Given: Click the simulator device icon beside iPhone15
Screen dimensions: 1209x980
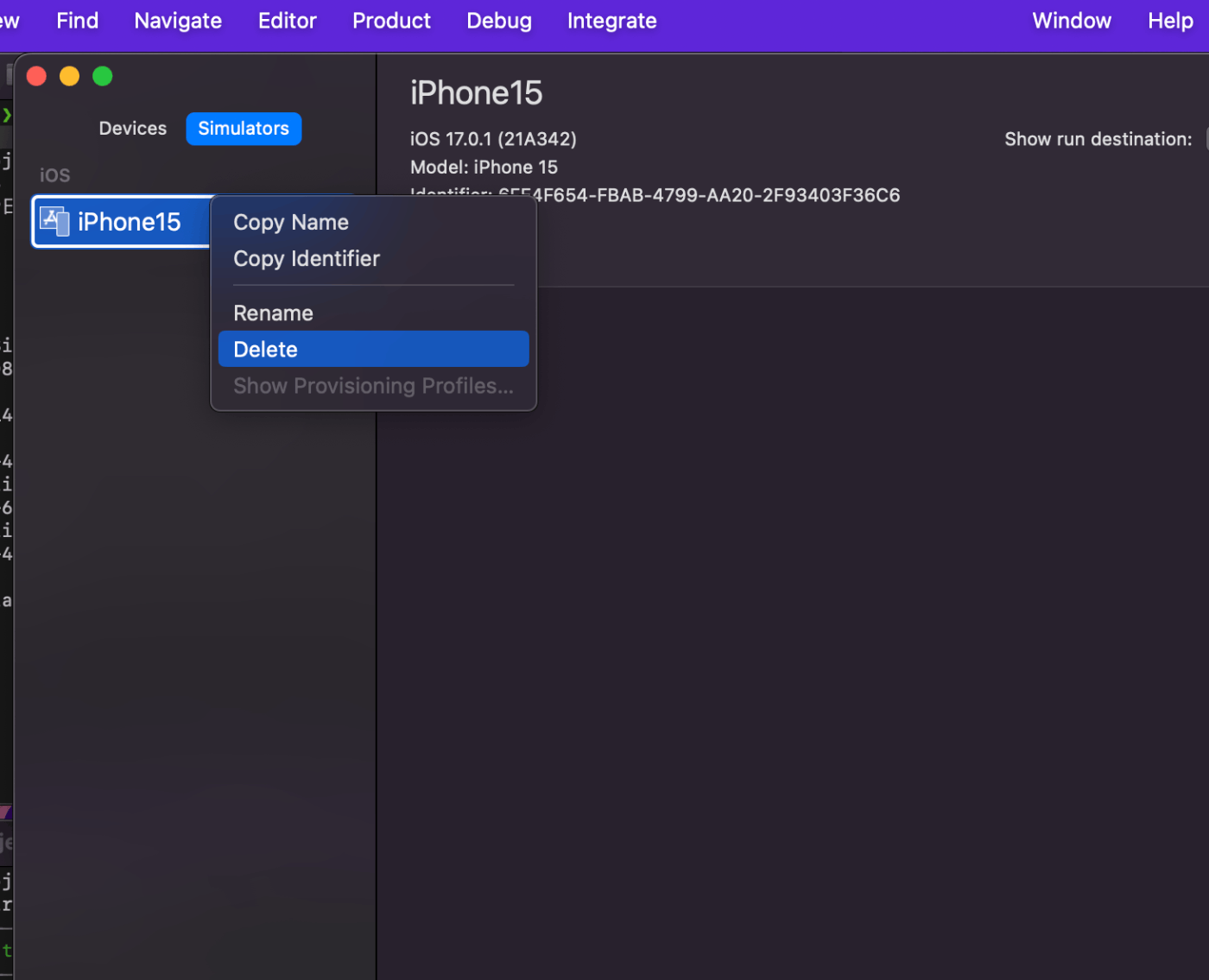Looking at the screenshot, I should point(54,222).
